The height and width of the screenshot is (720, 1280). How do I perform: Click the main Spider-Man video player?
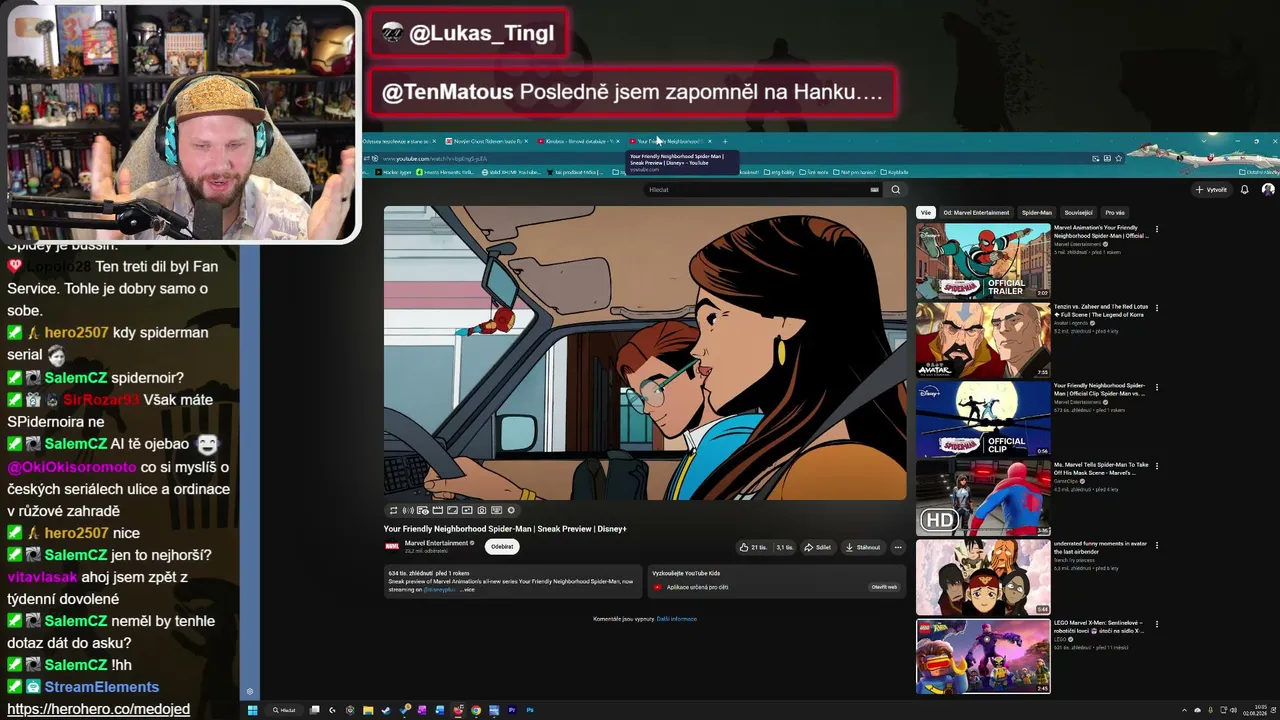click(x=645, y=353)
